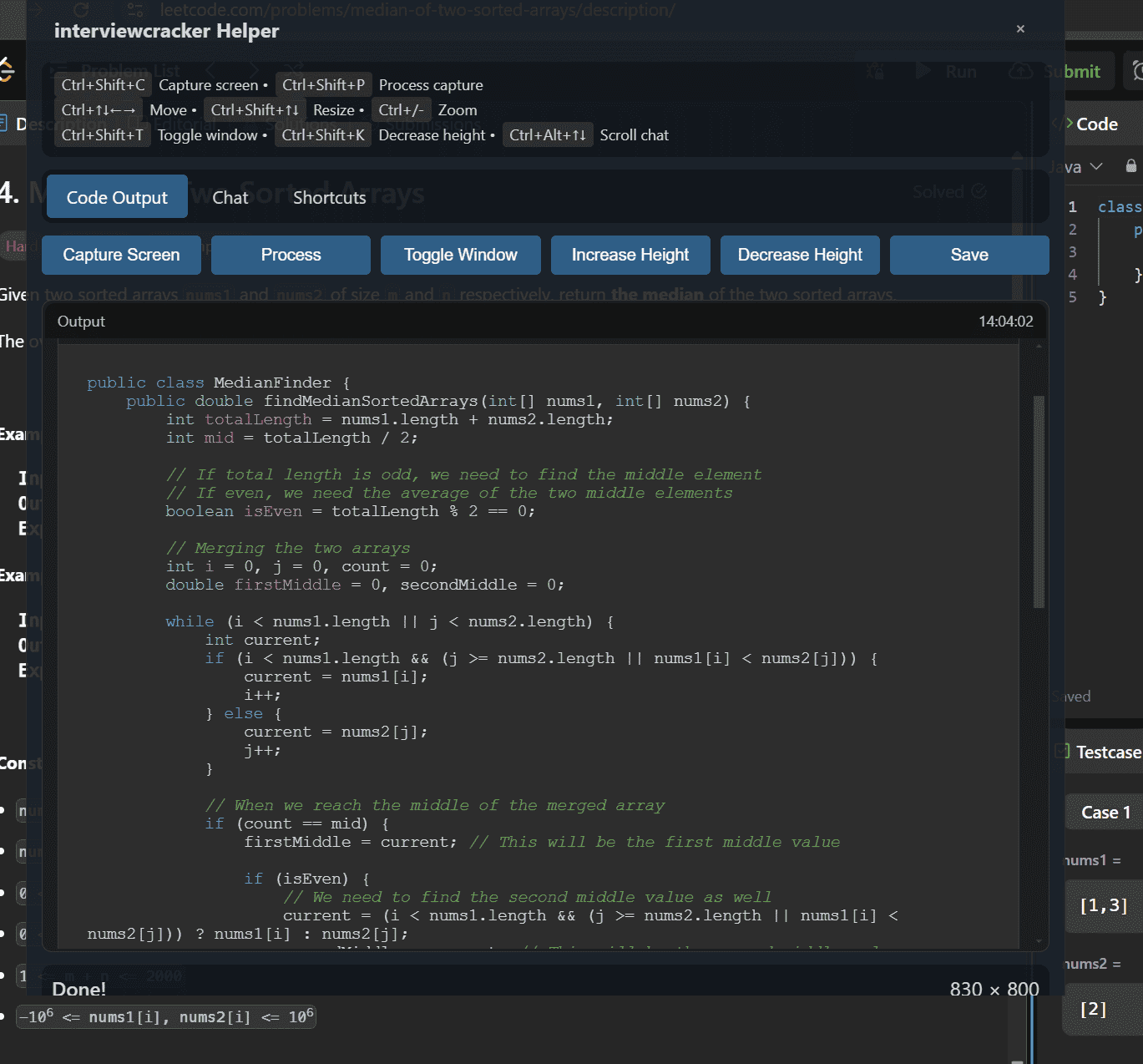This screenshot has width=1143, height=1064.
Task: Click the '// Merging the two arrays' comment
Action: click(288, 548)
